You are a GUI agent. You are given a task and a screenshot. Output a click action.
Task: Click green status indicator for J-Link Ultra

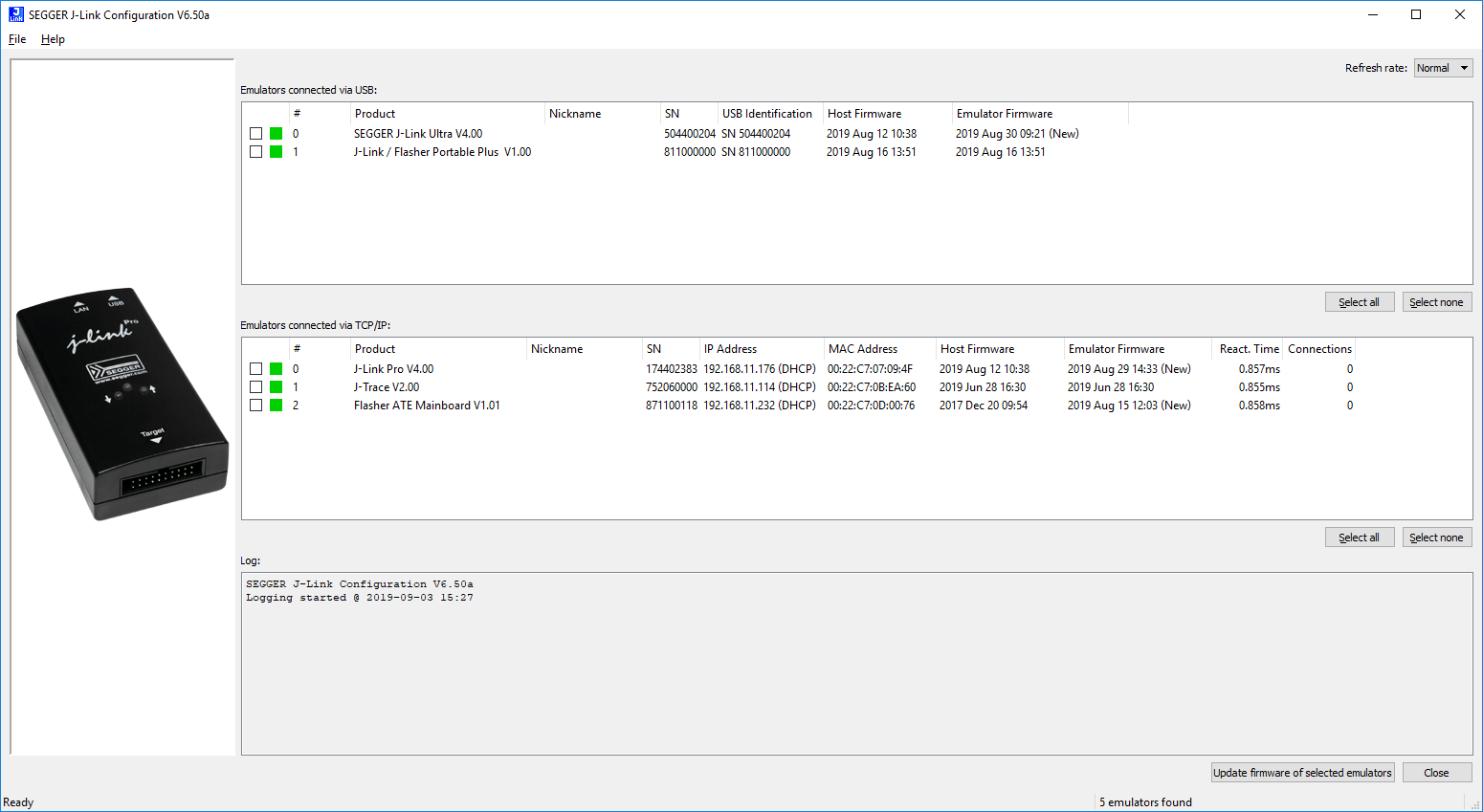coord(276,134)
